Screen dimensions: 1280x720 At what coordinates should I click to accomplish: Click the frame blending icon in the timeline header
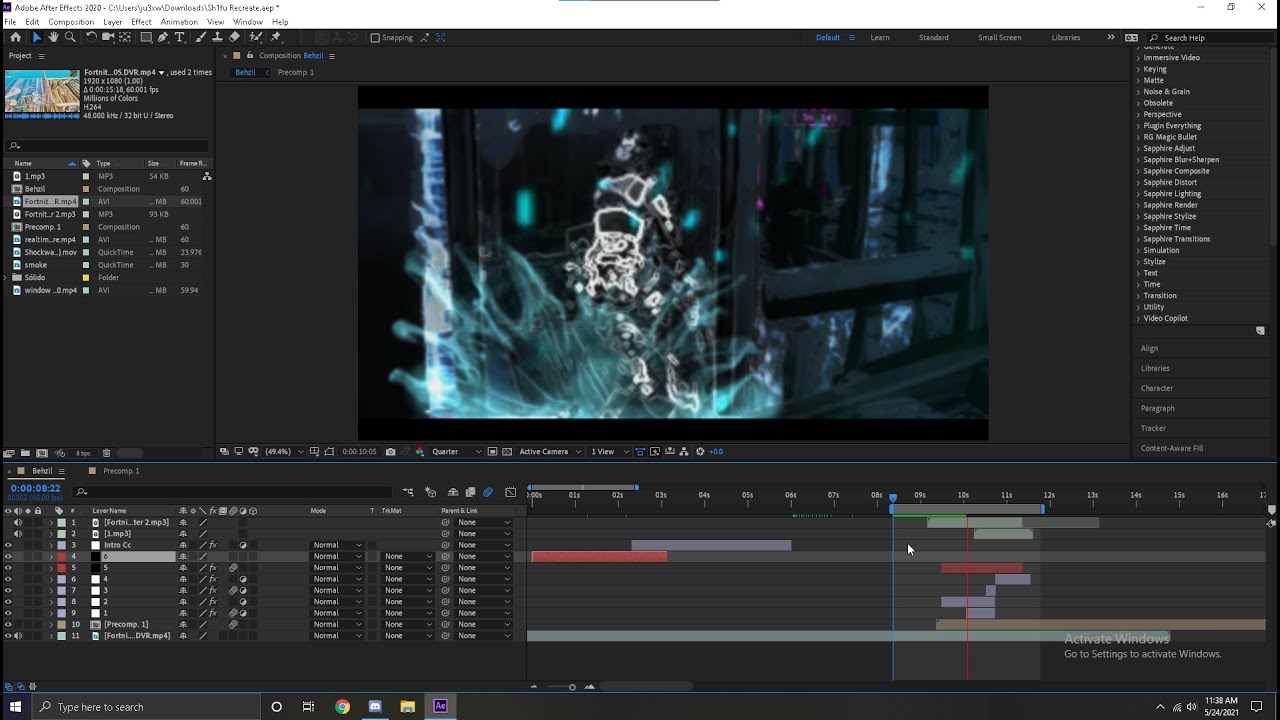(x=471, y=492)
